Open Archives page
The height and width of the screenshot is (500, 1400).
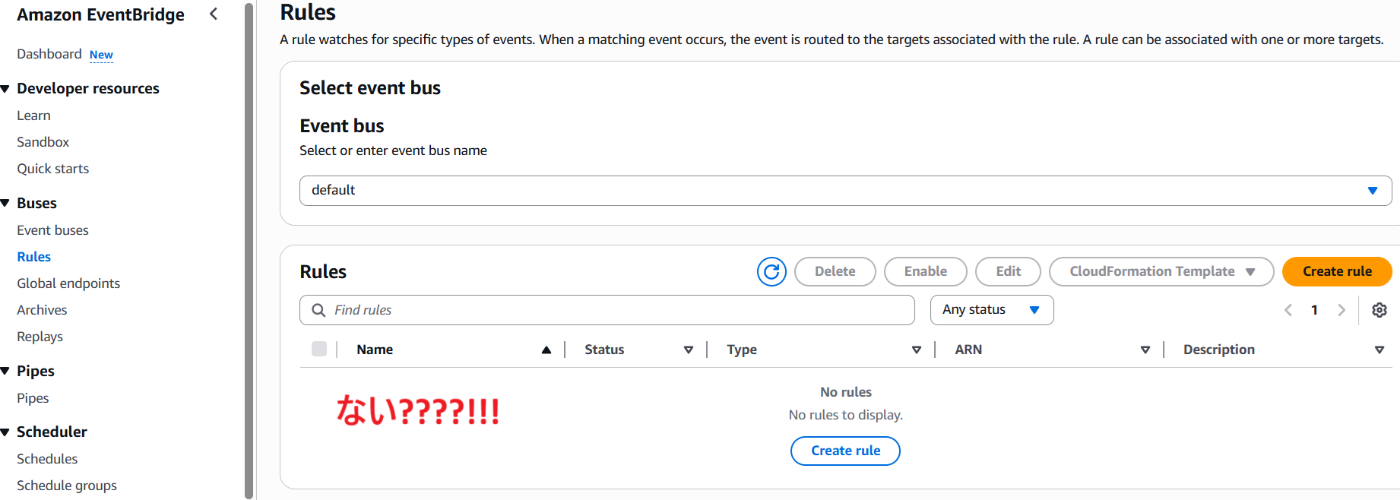42,310
